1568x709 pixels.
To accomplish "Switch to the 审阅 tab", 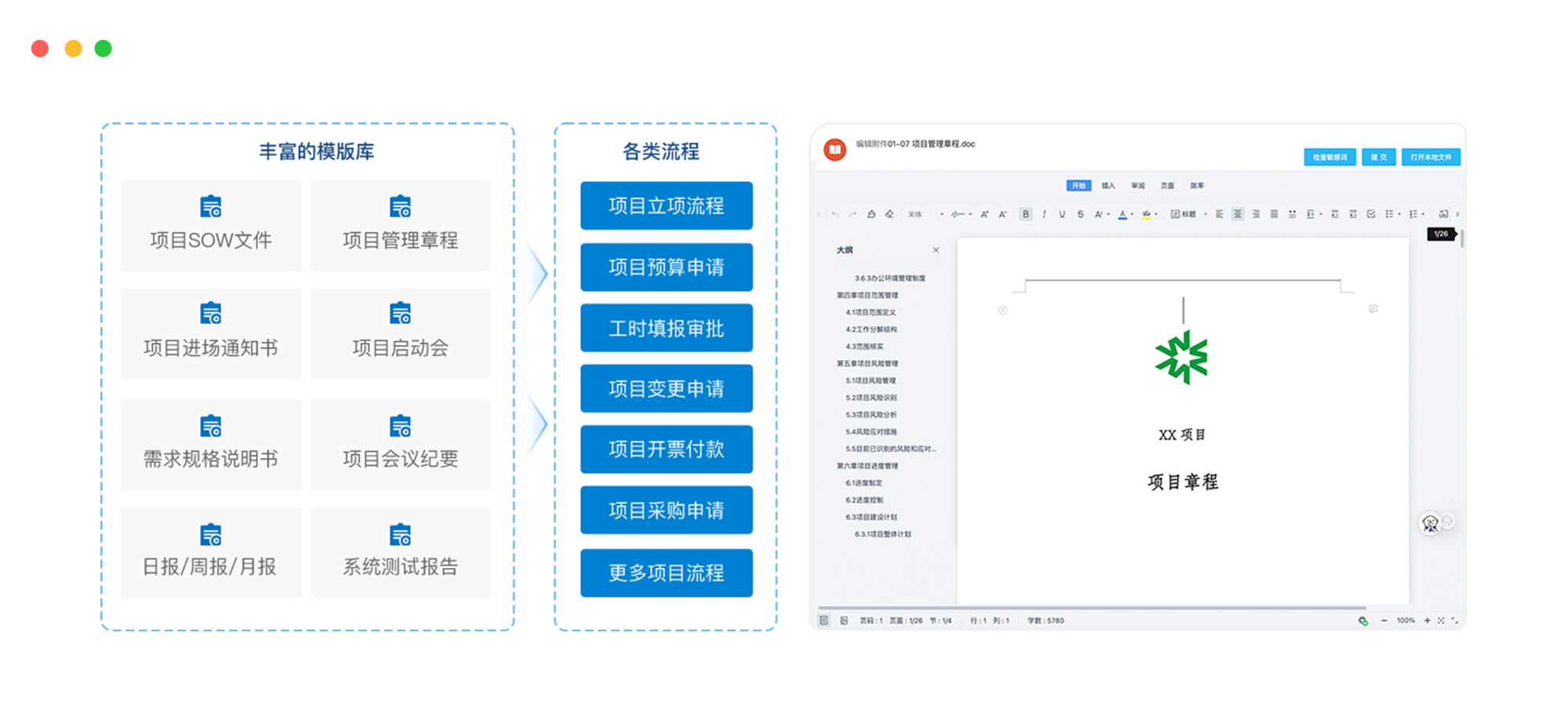I will coord(1138,186).
